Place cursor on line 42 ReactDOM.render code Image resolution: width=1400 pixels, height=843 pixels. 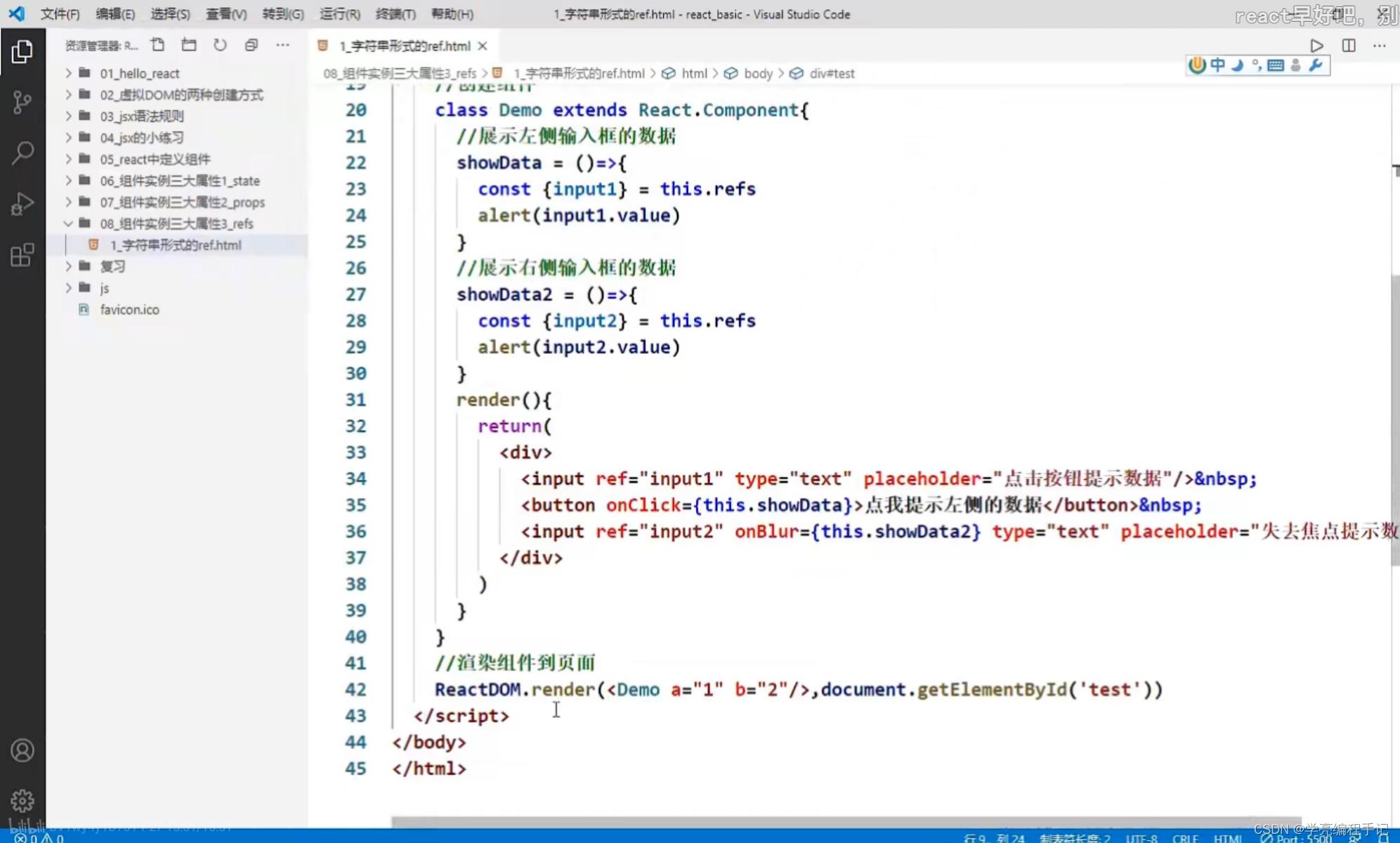point(799,689)
